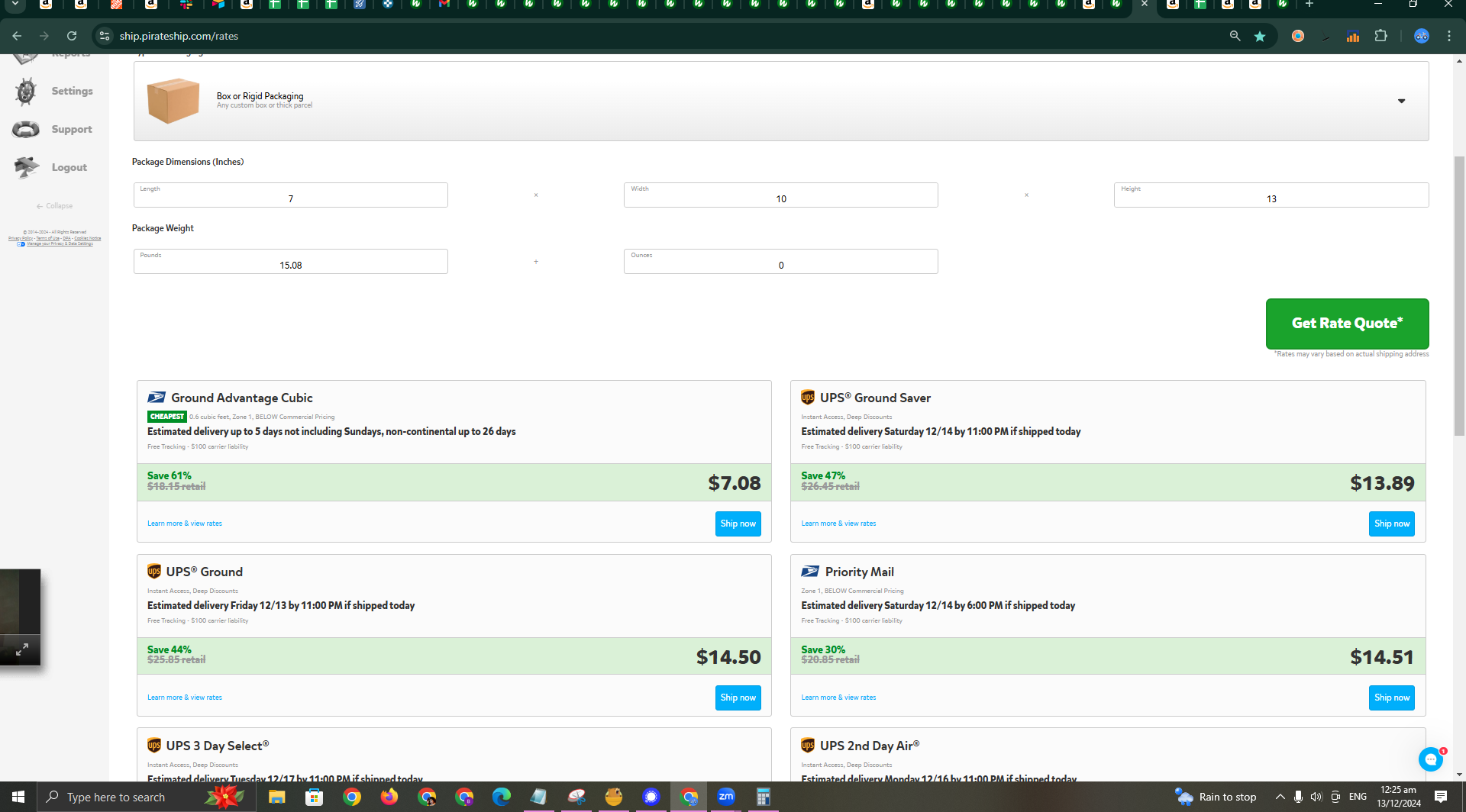Viewport: 1466px width, 812px height.
Task: Open the Chrome three-dot menu
Action: (x=1449, y=36)
